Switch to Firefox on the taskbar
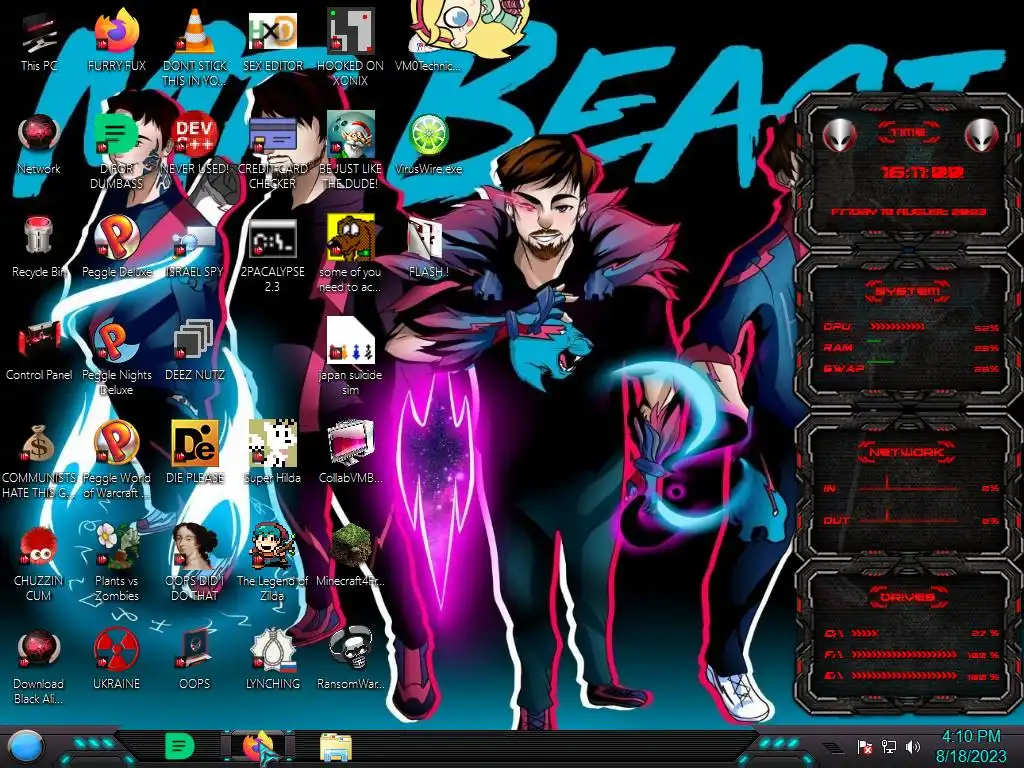1024x768 pixels. 257,746
